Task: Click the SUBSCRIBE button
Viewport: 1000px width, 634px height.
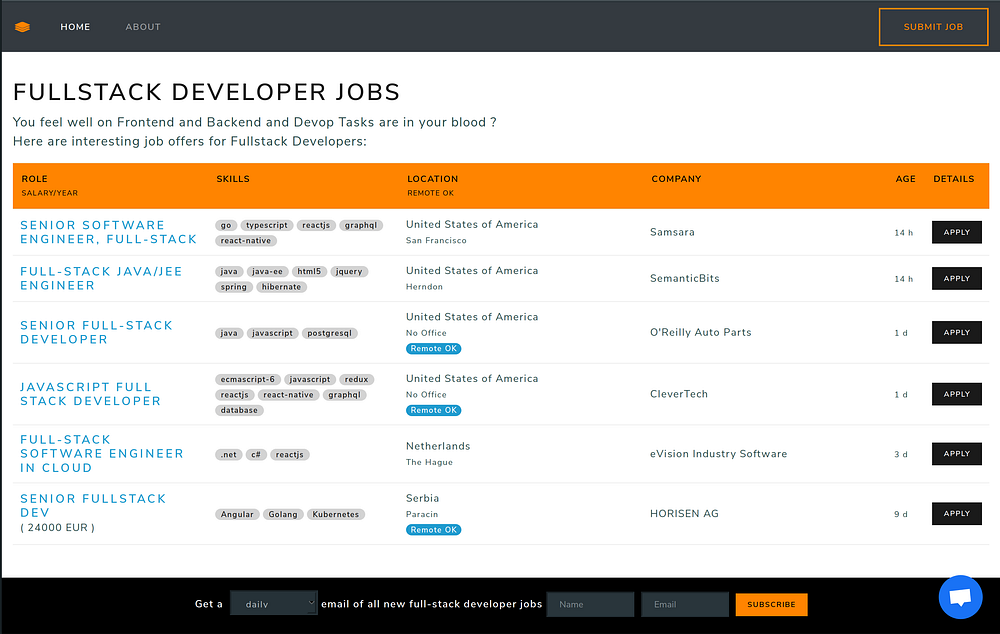Action: coord(771,604)
